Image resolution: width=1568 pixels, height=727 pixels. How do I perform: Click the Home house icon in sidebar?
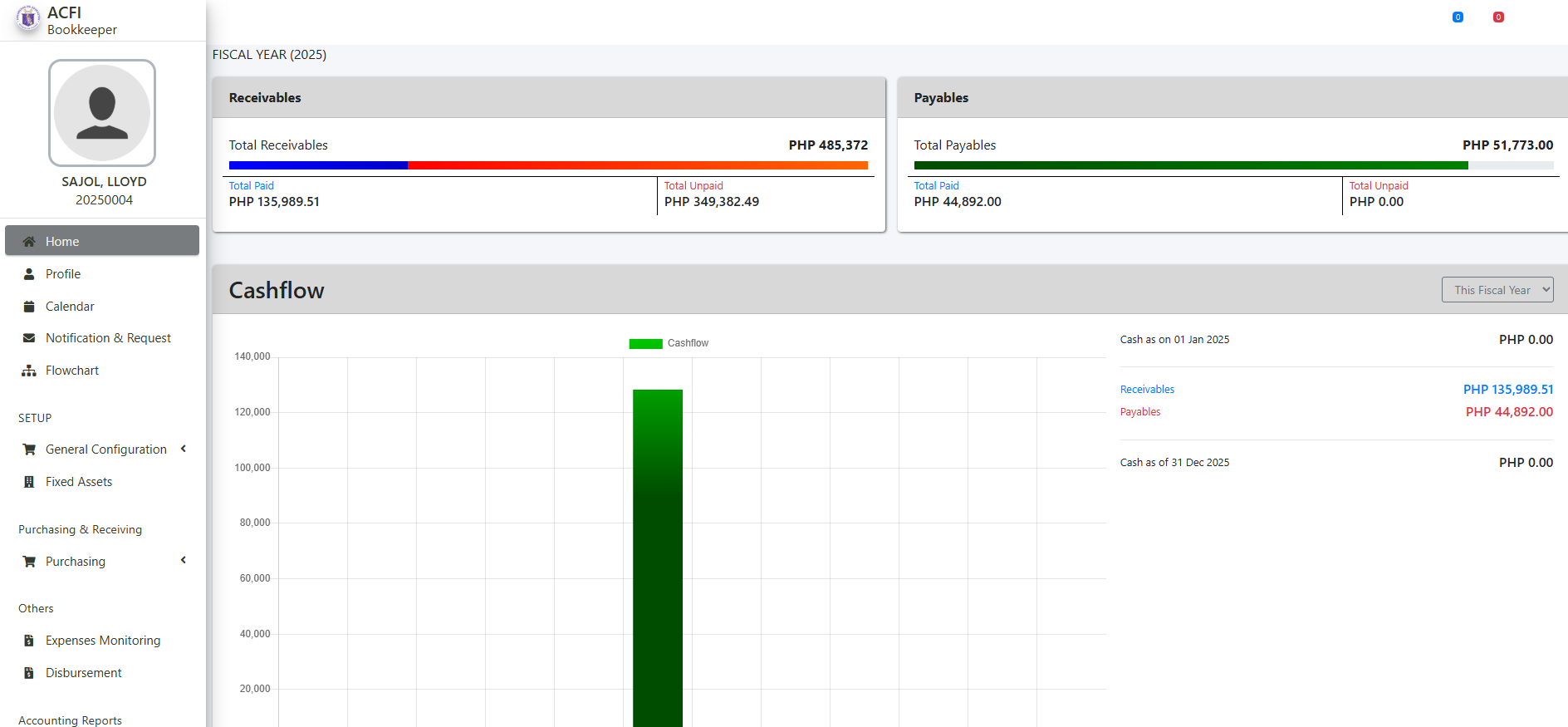pyautogui.click(x=29, y=242)
